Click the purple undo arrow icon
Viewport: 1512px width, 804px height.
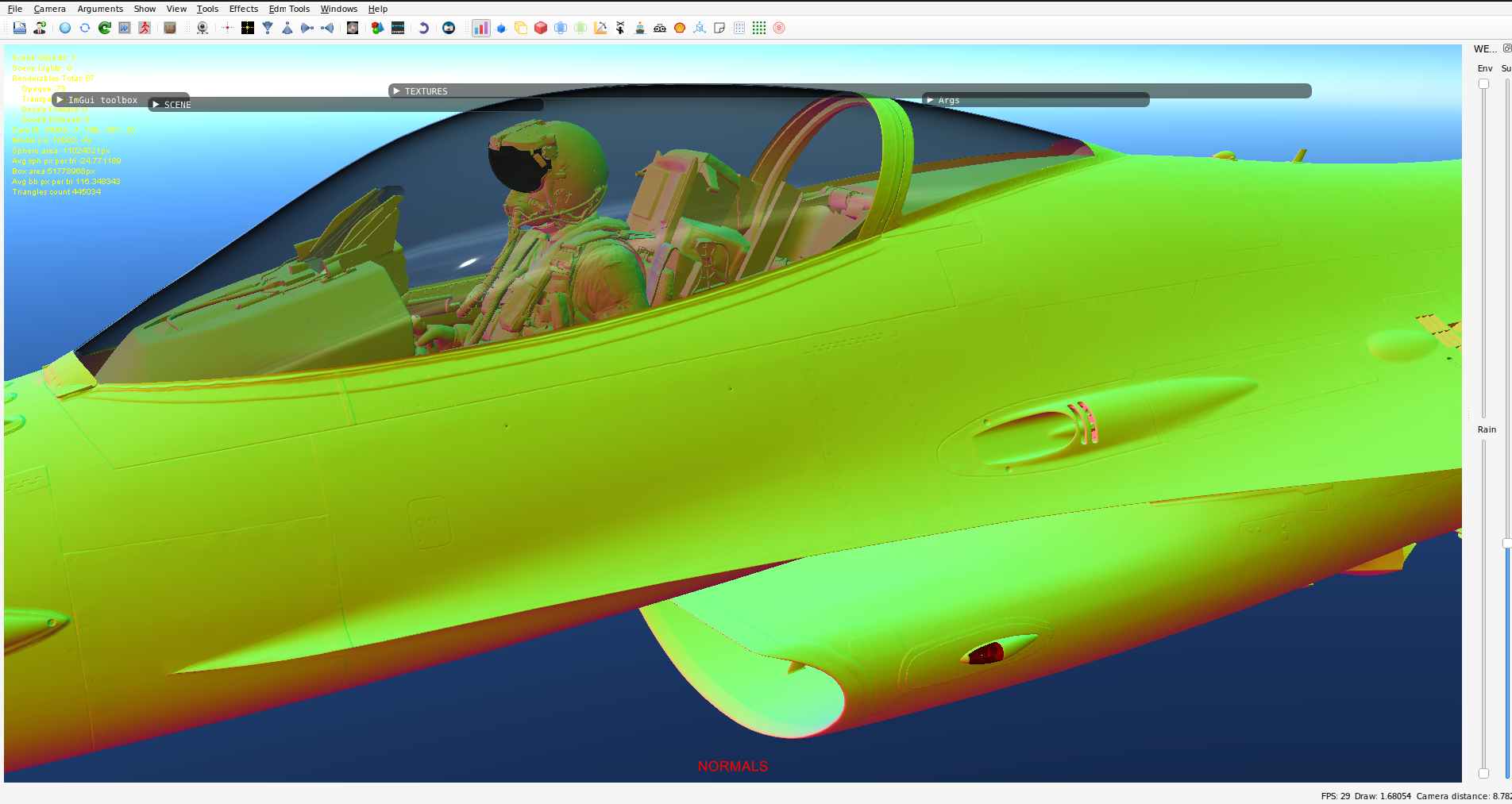423,28
